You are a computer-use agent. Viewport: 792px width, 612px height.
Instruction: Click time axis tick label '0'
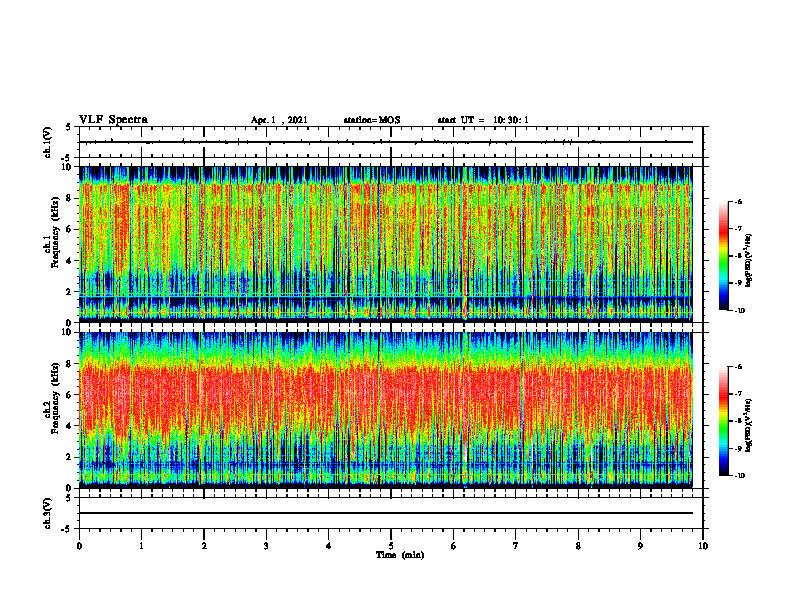[79, 546]
